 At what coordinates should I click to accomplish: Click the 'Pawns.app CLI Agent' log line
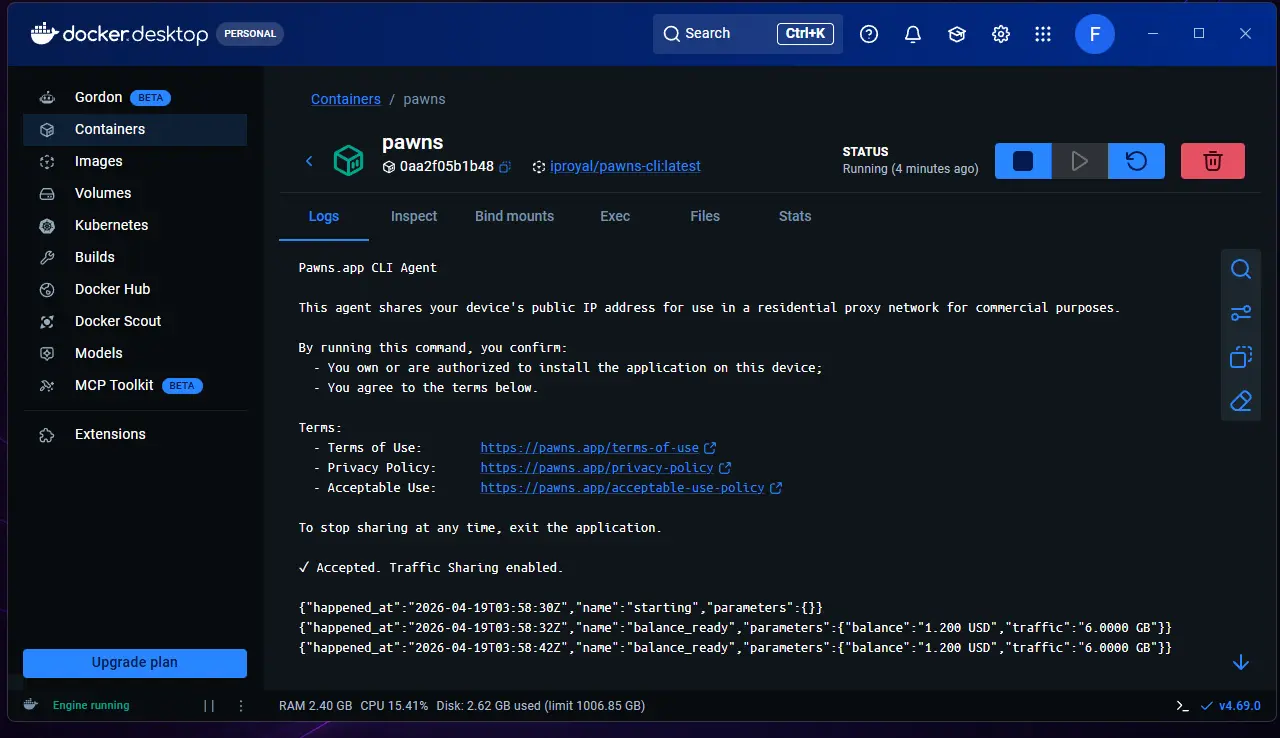[x=368, y=268]
